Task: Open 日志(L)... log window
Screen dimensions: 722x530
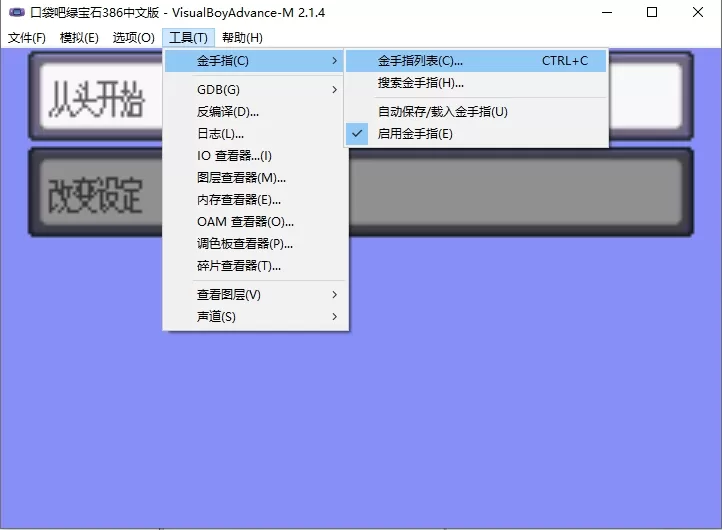Action: pyautogui.click(x=254, y=134)
